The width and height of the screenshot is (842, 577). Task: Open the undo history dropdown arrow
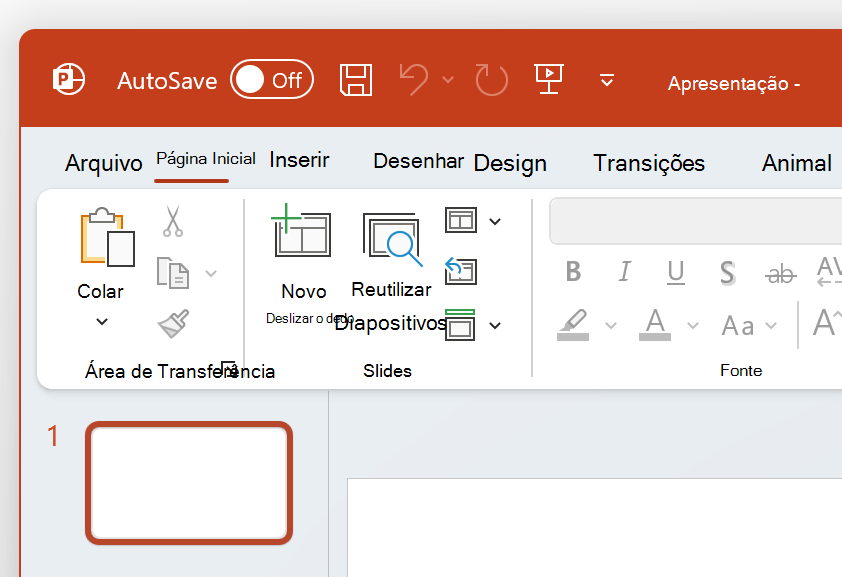point(448,79)
